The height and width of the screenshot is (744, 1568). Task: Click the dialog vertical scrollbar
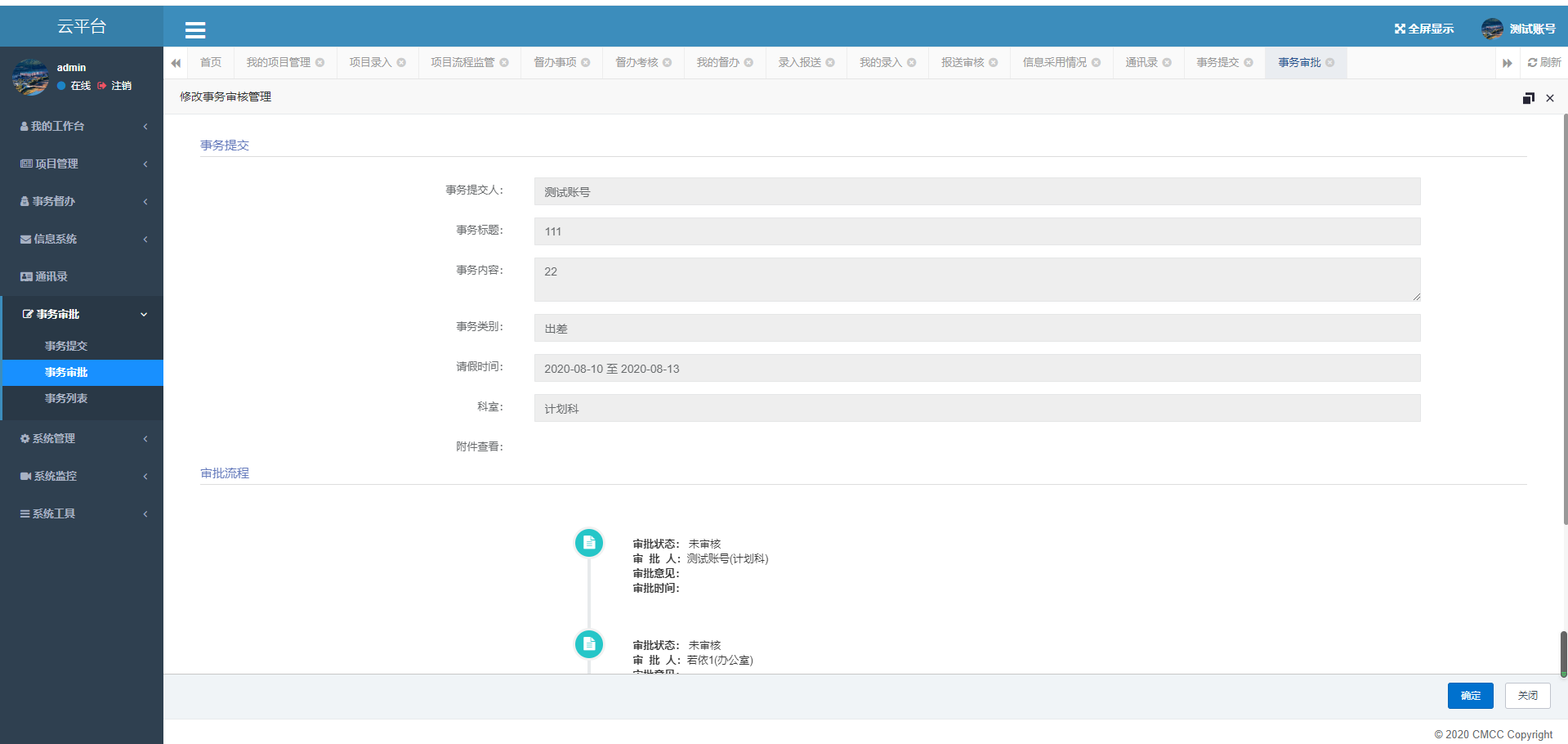click(x=1565, y=319)
